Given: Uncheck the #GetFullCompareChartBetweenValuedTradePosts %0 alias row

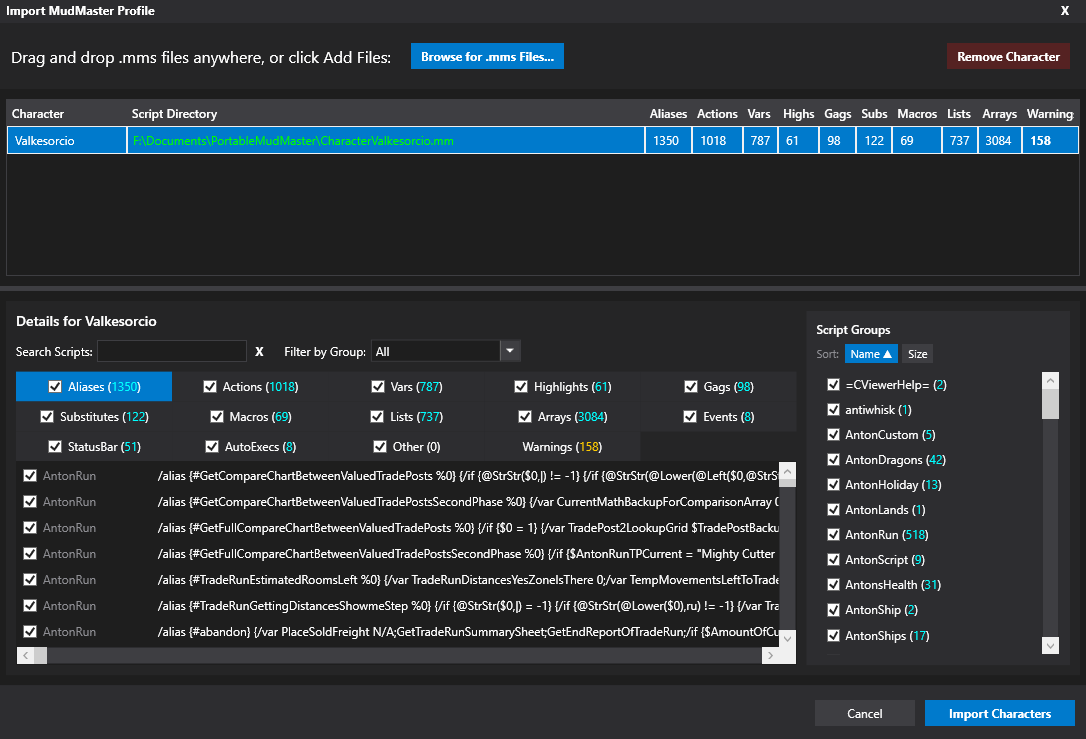Looking at the screenshot, I should (30, 527).
